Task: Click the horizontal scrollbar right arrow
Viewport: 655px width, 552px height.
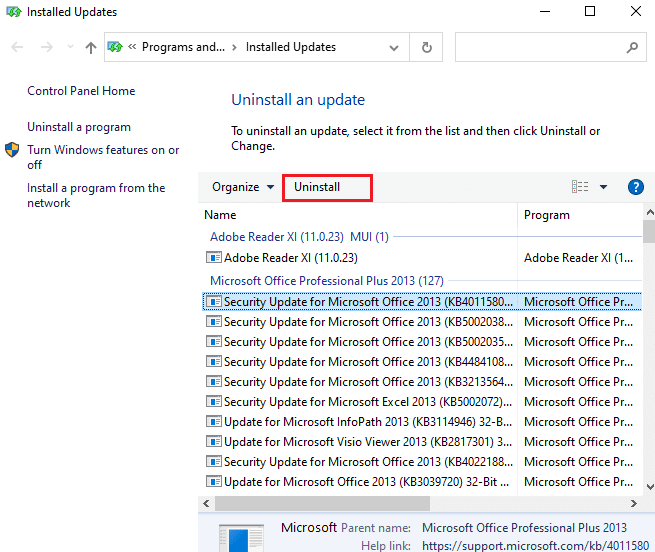Action: click(x=634, y=504)
